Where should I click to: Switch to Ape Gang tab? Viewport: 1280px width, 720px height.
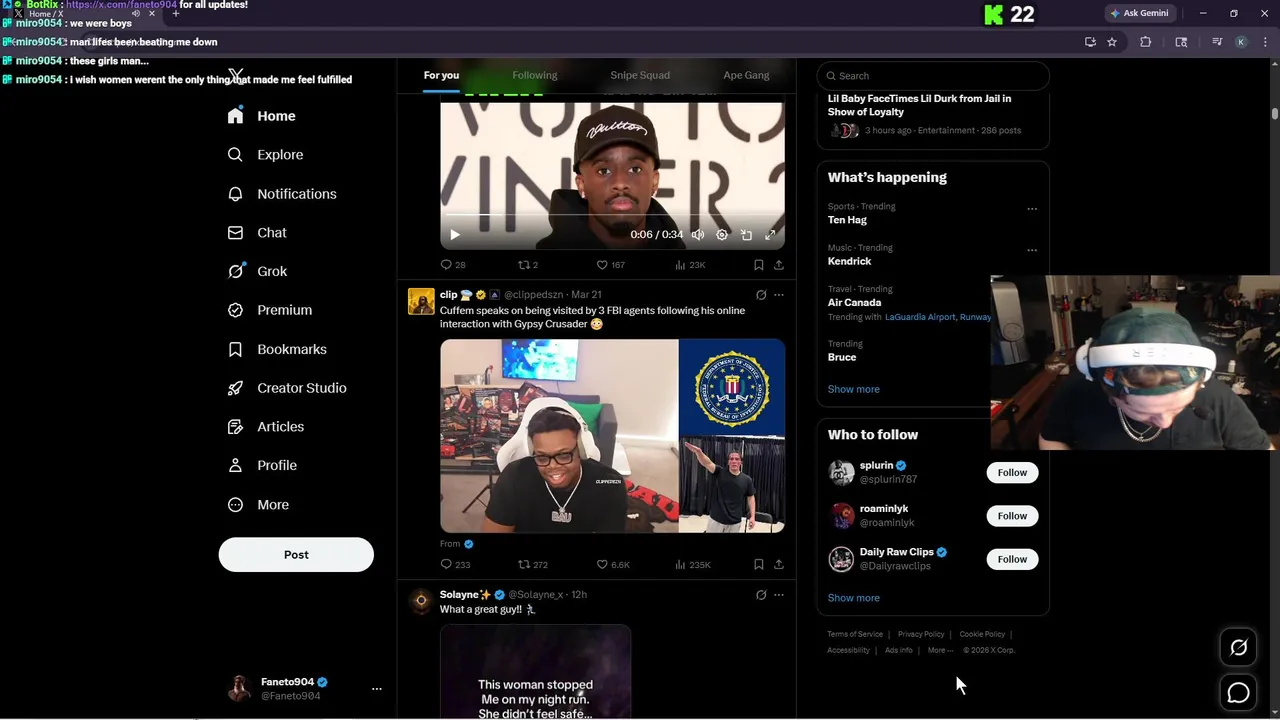point(746,75)
